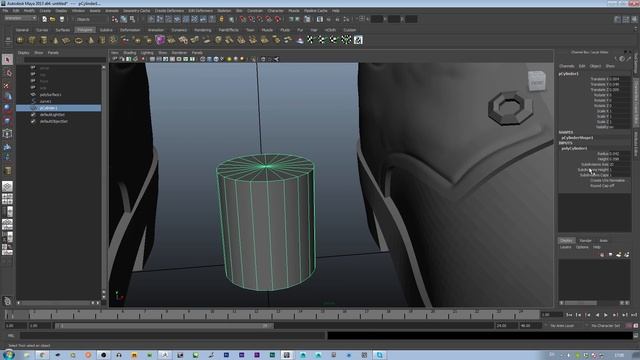Click the Radius value field
Viewport: 640px width, 360px height.
pos(620,153)
